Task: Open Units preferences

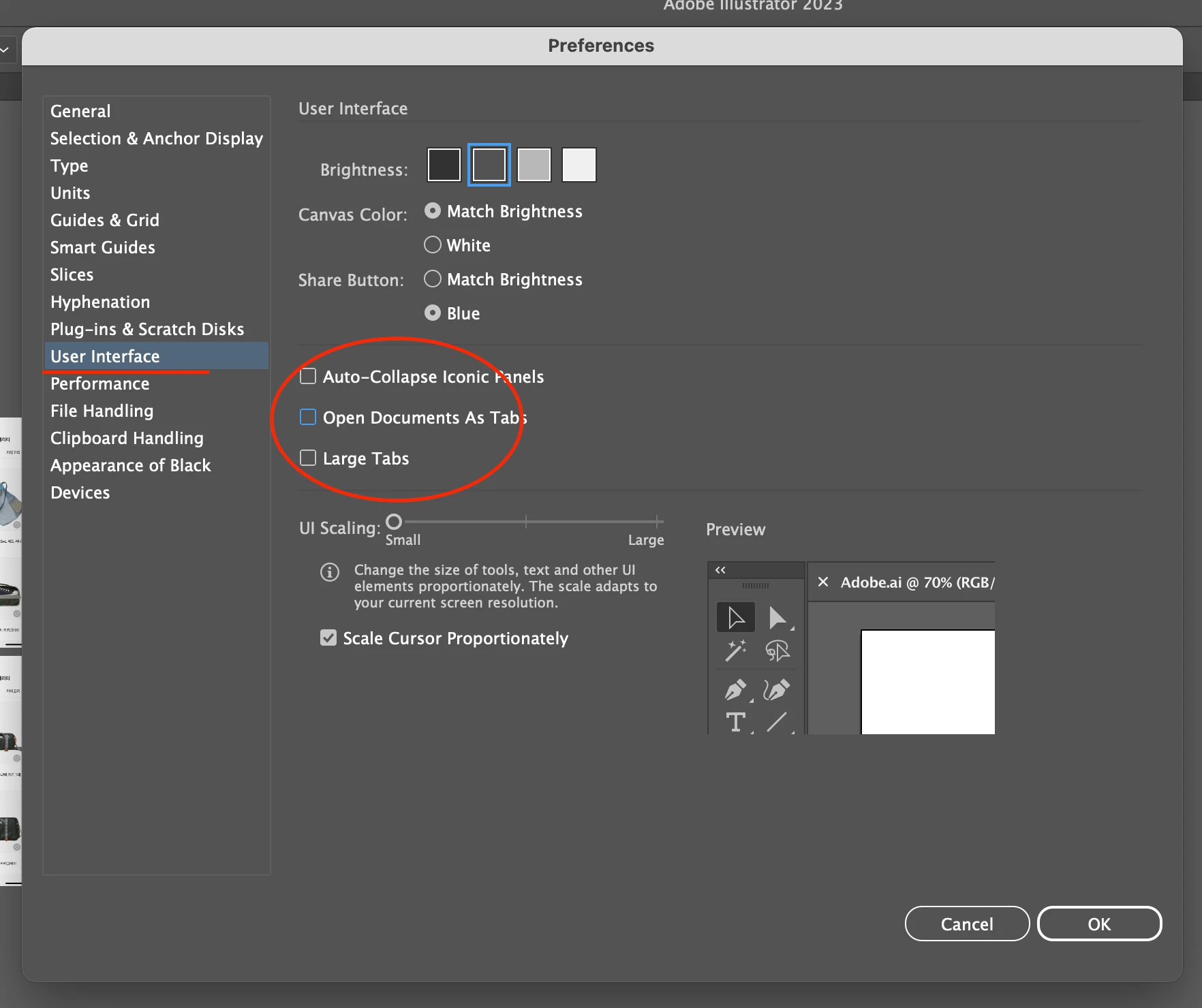Action: tap(156, 193)
